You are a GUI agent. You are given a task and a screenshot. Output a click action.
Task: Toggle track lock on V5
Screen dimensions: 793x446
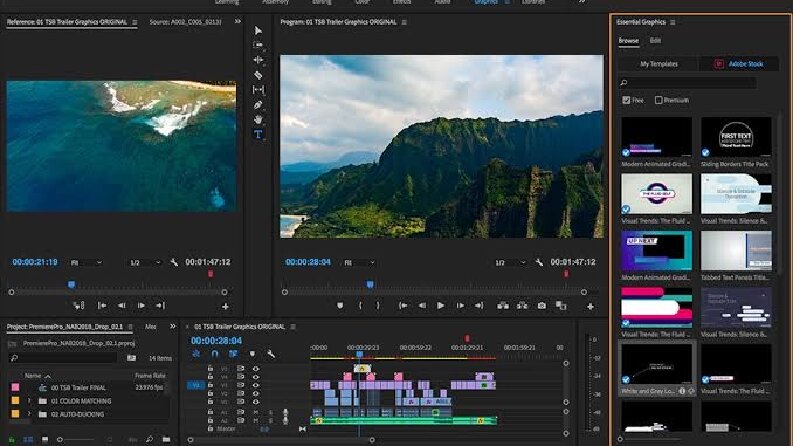pos(210,368)
